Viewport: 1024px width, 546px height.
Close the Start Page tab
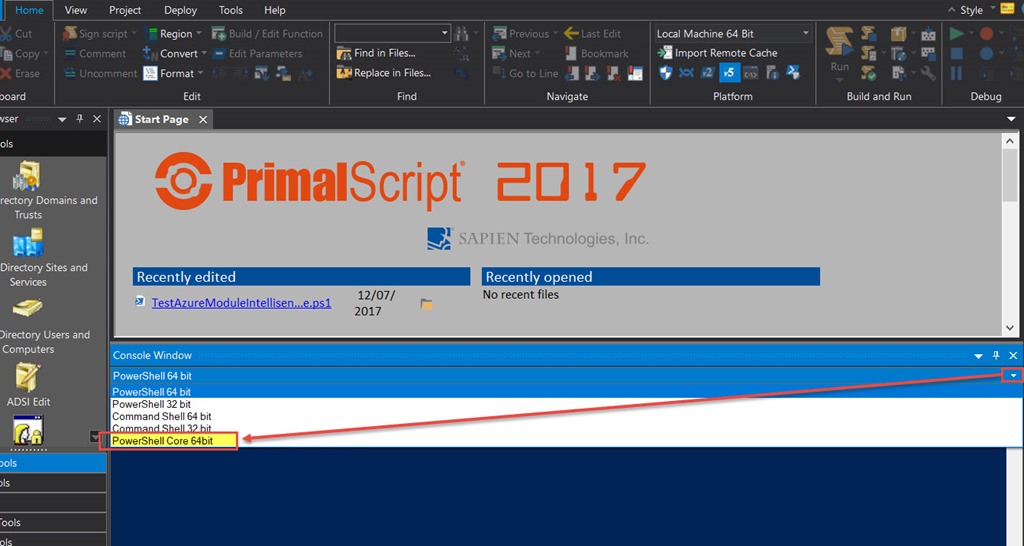(203, 120)
